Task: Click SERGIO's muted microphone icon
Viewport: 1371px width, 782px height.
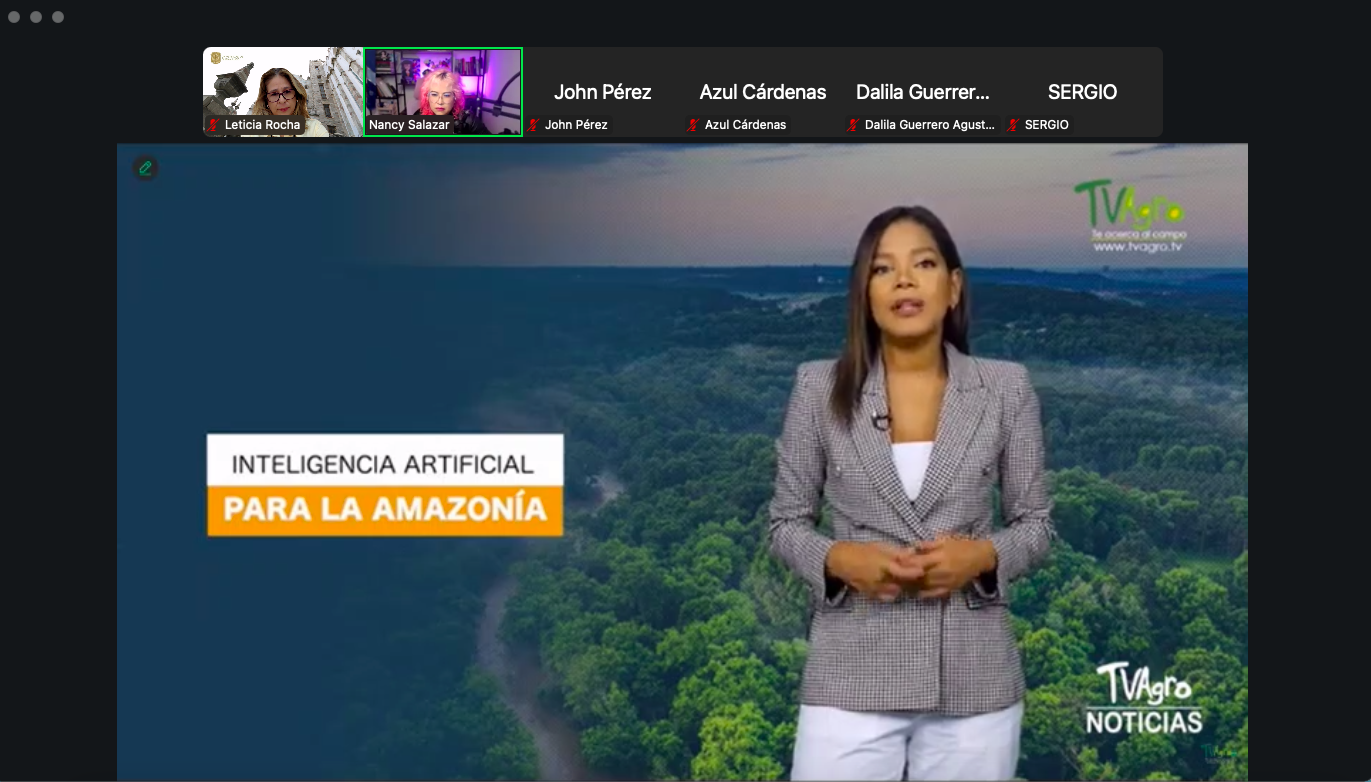Action: pos(1013,125)
